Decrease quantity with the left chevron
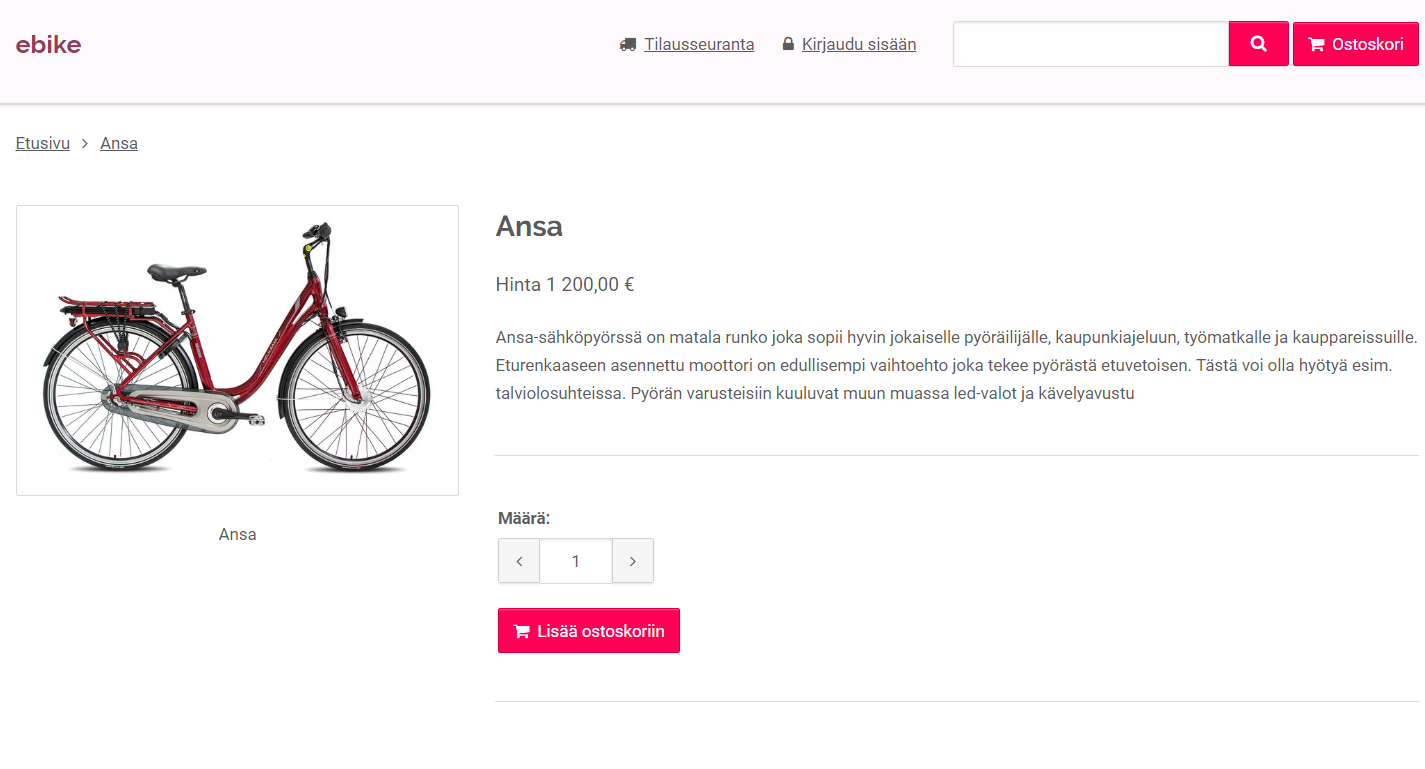The width and height of the screenshot is (1425, 769). pos(519,561)
